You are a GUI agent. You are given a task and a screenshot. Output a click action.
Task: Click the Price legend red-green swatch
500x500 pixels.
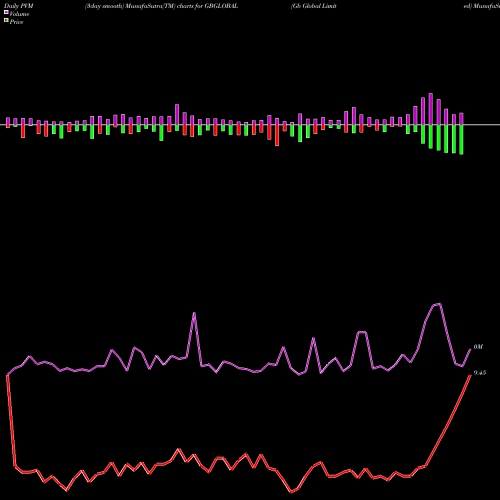(x=6, y=21)
